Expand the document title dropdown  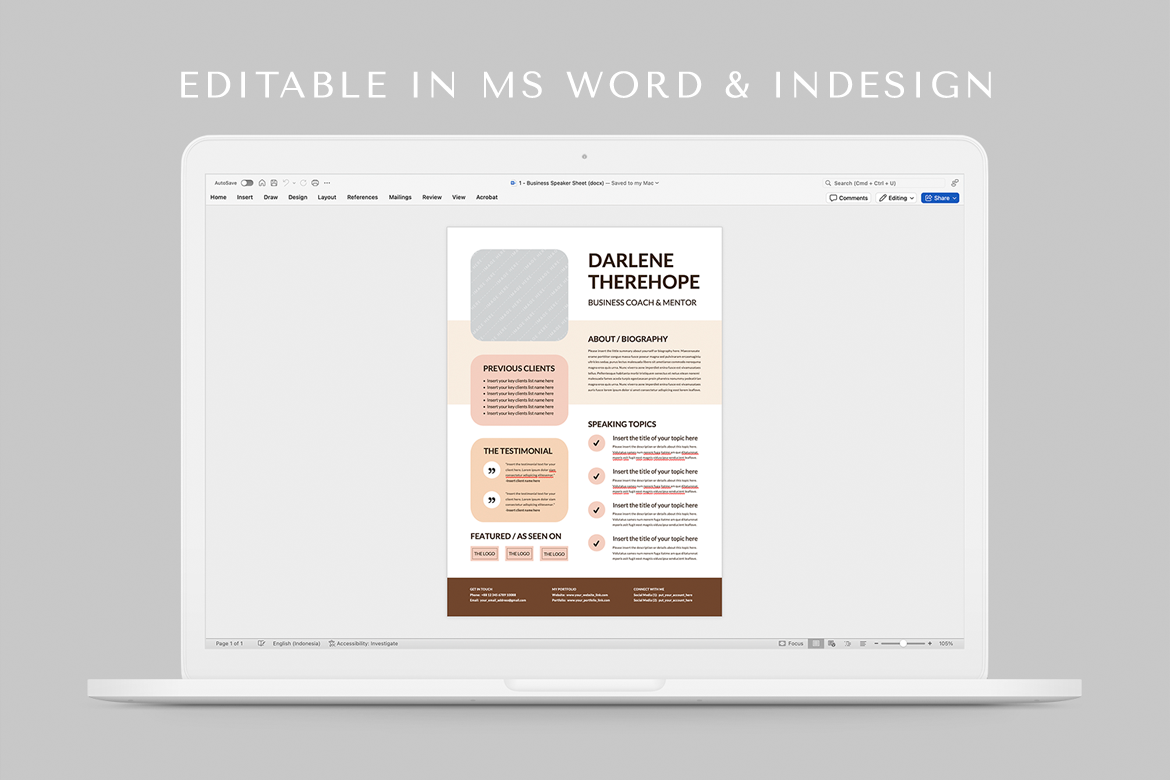pyautogui.click(x=657, y=183)
